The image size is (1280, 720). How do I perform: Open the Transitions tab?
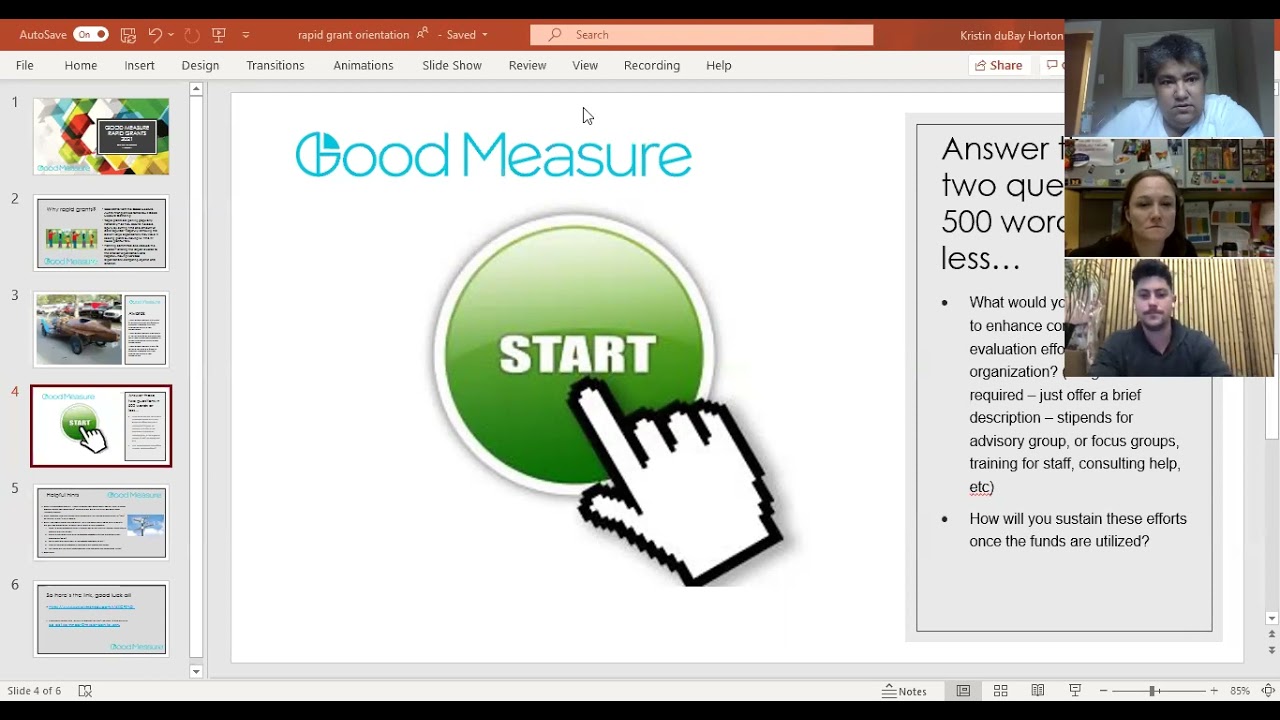(x=275, y=65)
